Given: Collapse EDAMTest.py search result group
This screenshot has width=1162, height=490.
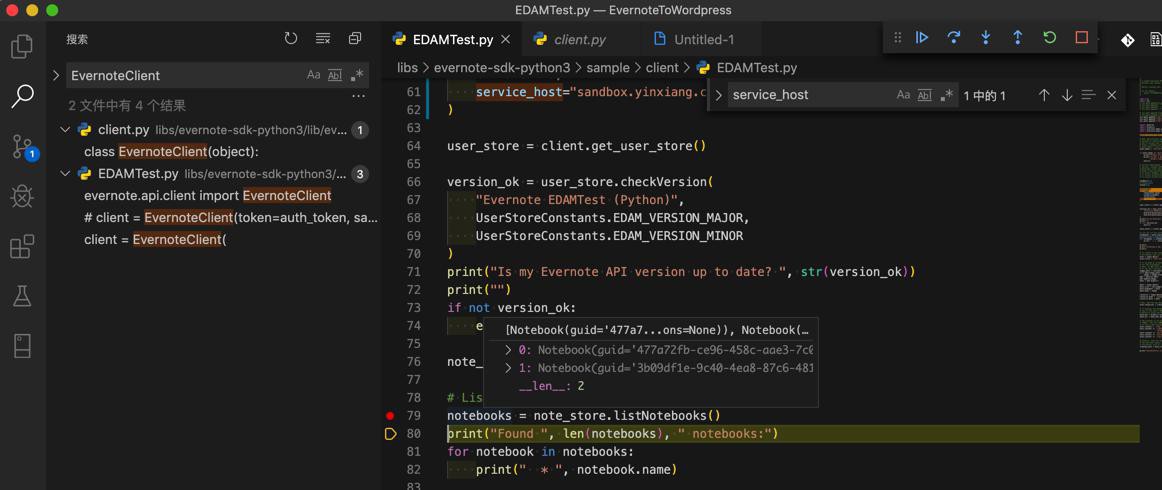Looking at the screenshot, I should [x=65, y=174].
